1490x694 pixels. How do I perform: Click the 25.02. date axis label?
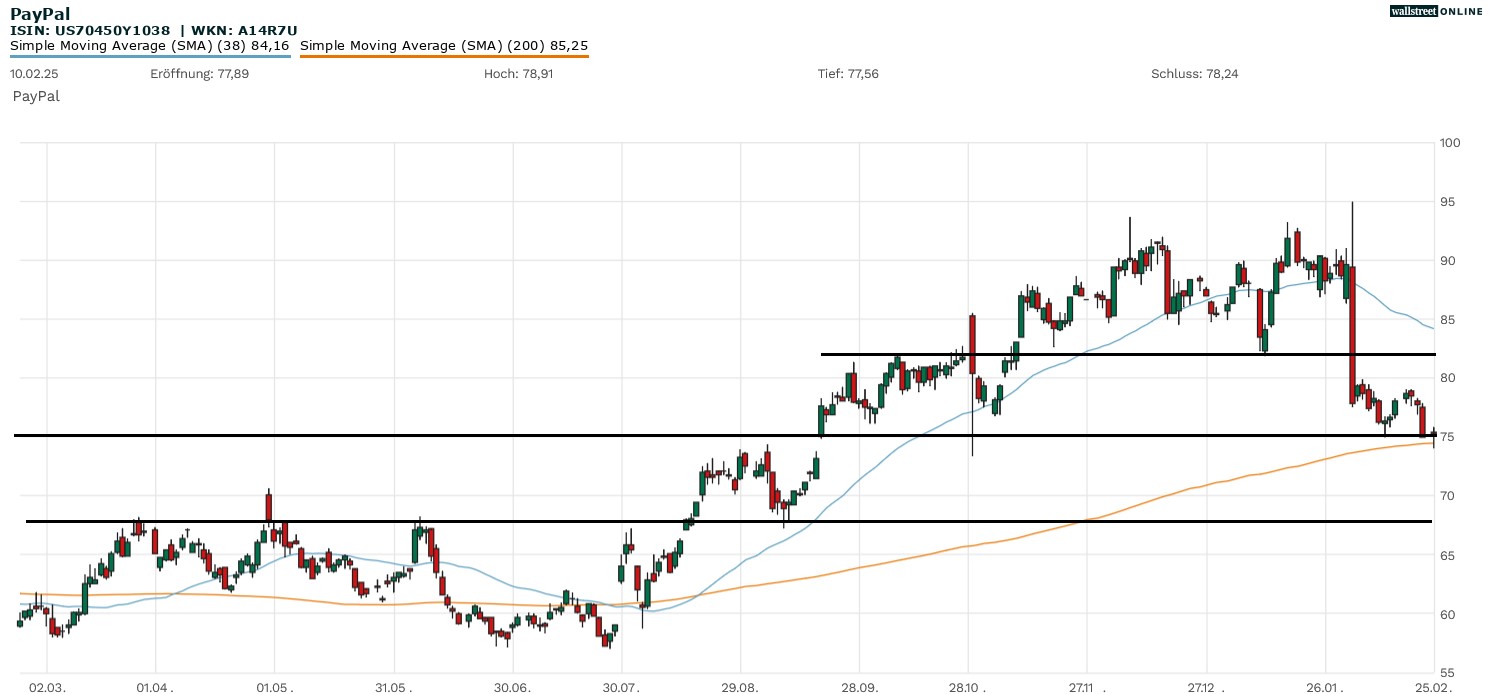tap(1434, 688)
